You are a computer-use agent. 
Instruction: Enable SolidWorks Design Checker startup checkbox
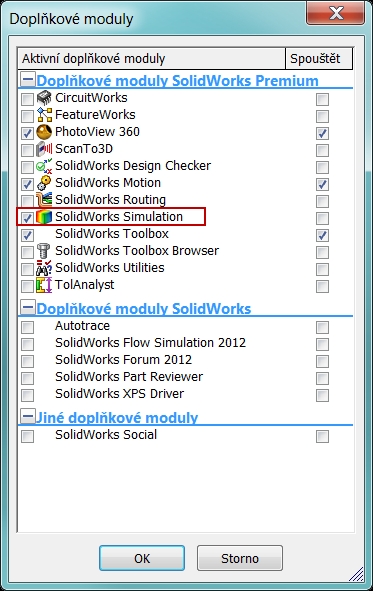[322, 167]
